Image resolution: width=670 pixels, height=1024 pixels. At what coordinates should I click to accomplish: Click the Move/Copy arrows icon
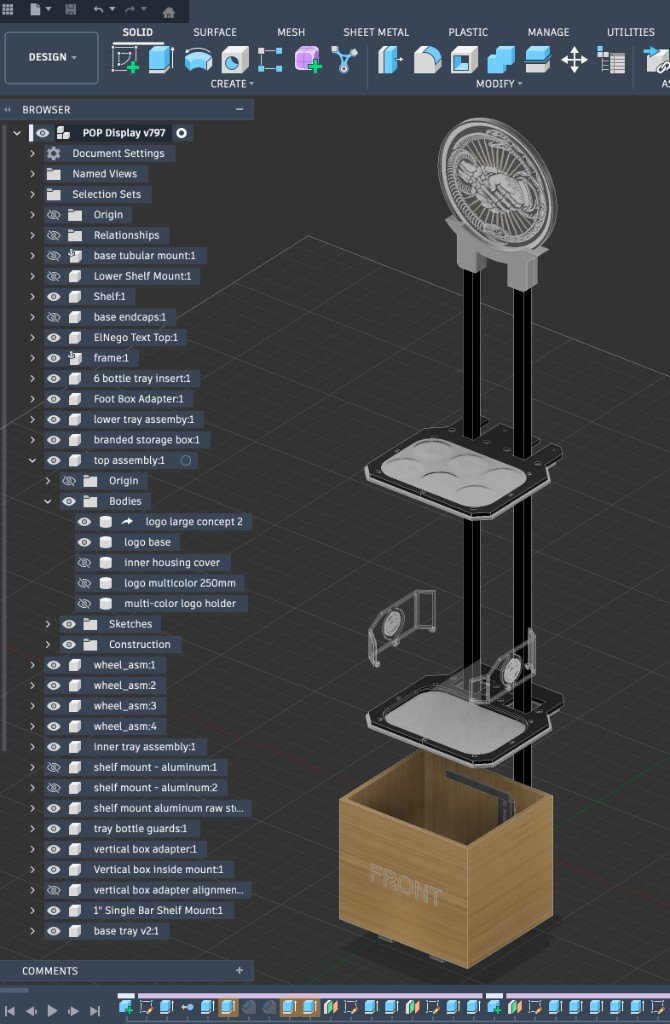pyautogui.click(x=574, y=60)
